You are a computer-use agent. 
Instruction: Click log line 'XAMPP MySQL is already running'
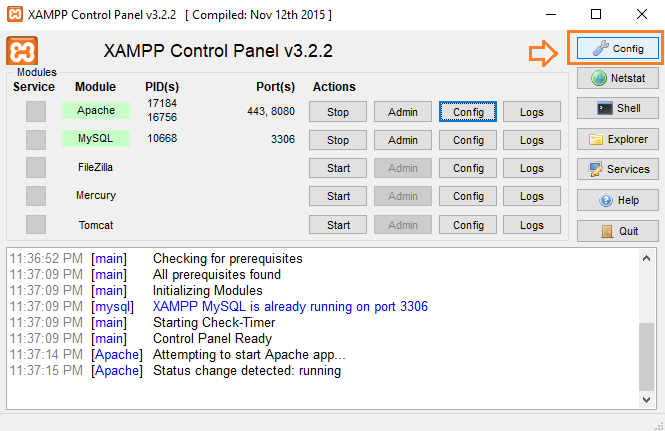[290, 306]
